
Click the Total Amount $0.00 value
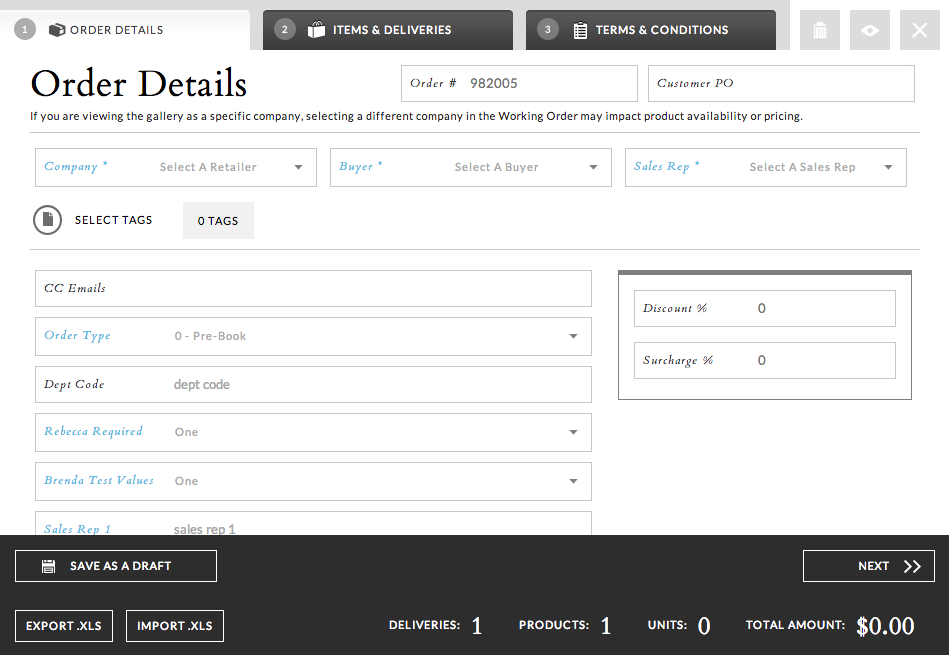[x=885, y=626]
